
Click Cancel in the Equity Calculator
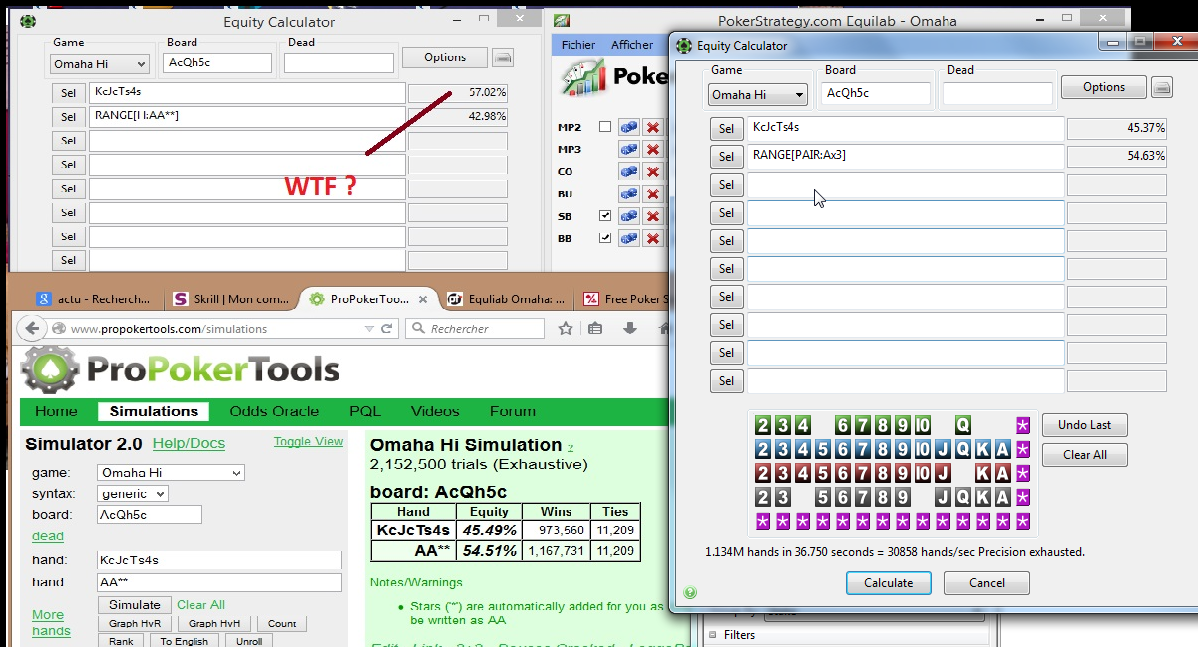click(986, 583)
